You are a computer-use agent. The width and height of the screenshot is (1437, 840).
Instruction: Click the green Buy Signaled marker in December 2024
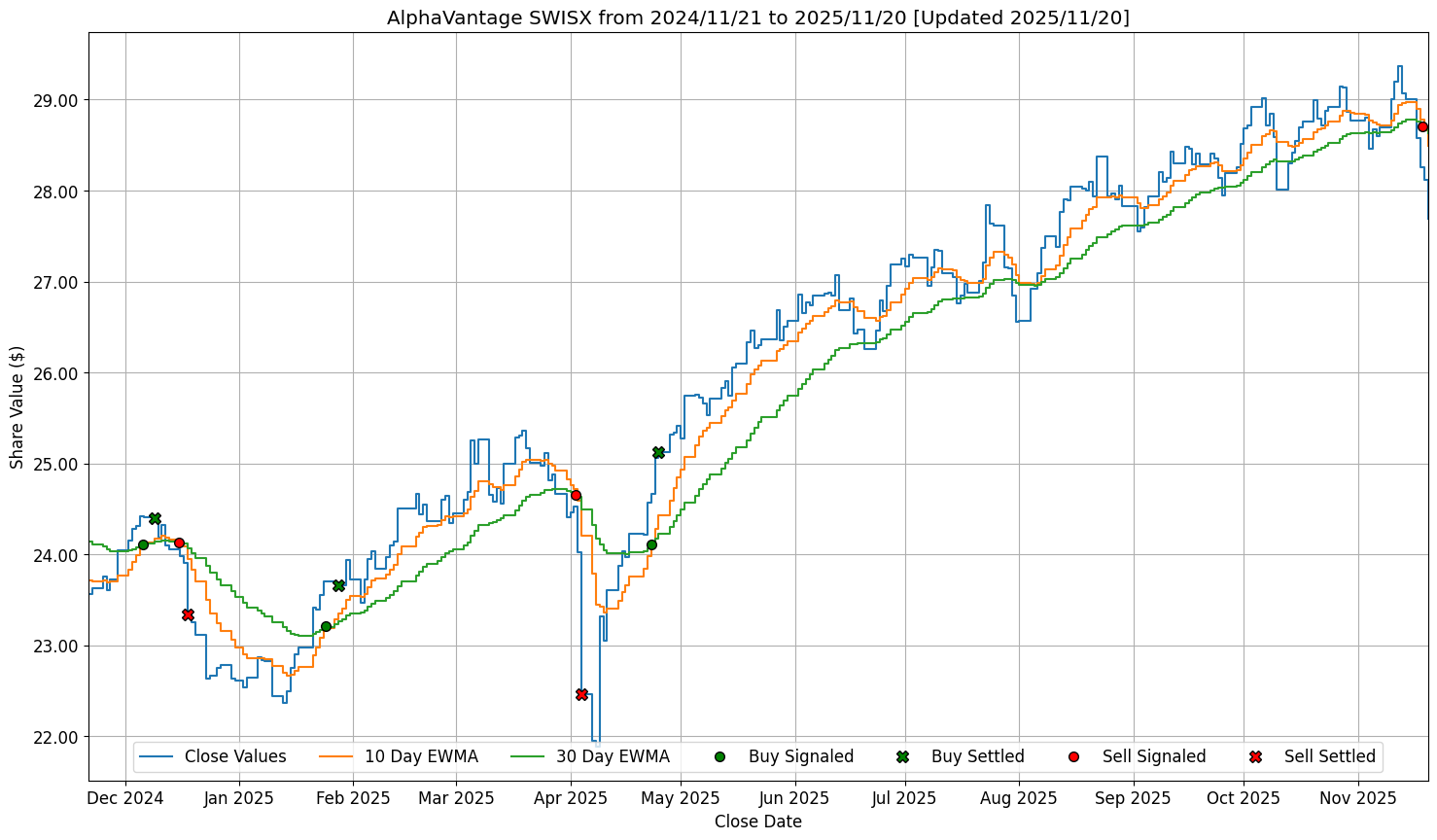tap(143, 544)
